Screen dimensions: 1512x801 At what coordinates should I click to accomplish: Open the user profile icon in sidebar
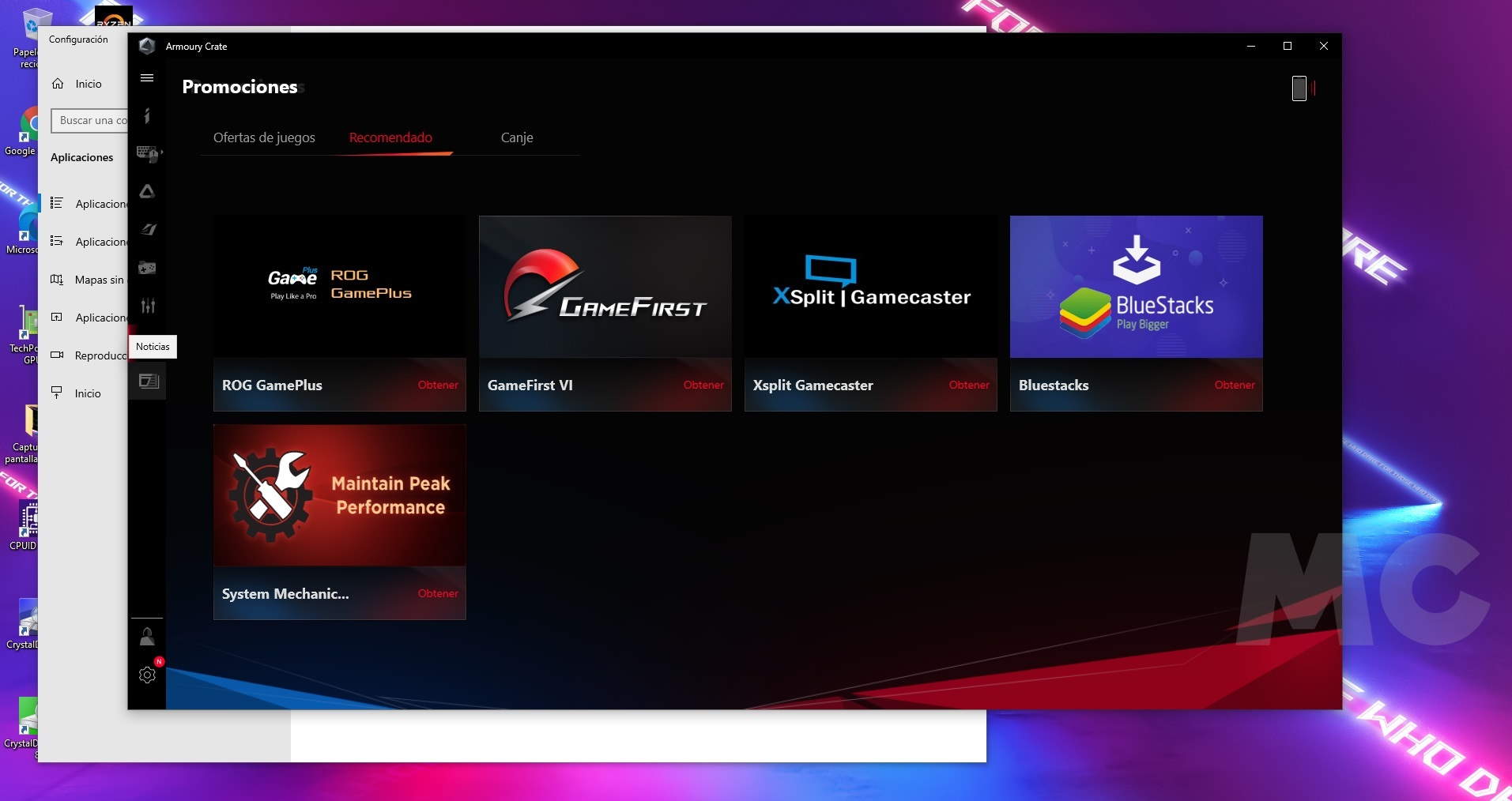[x=147, y=637]
